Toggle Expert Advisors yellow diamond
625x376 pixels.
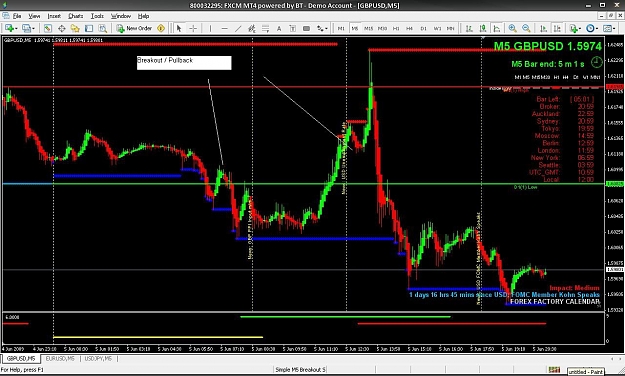(161, 28)
